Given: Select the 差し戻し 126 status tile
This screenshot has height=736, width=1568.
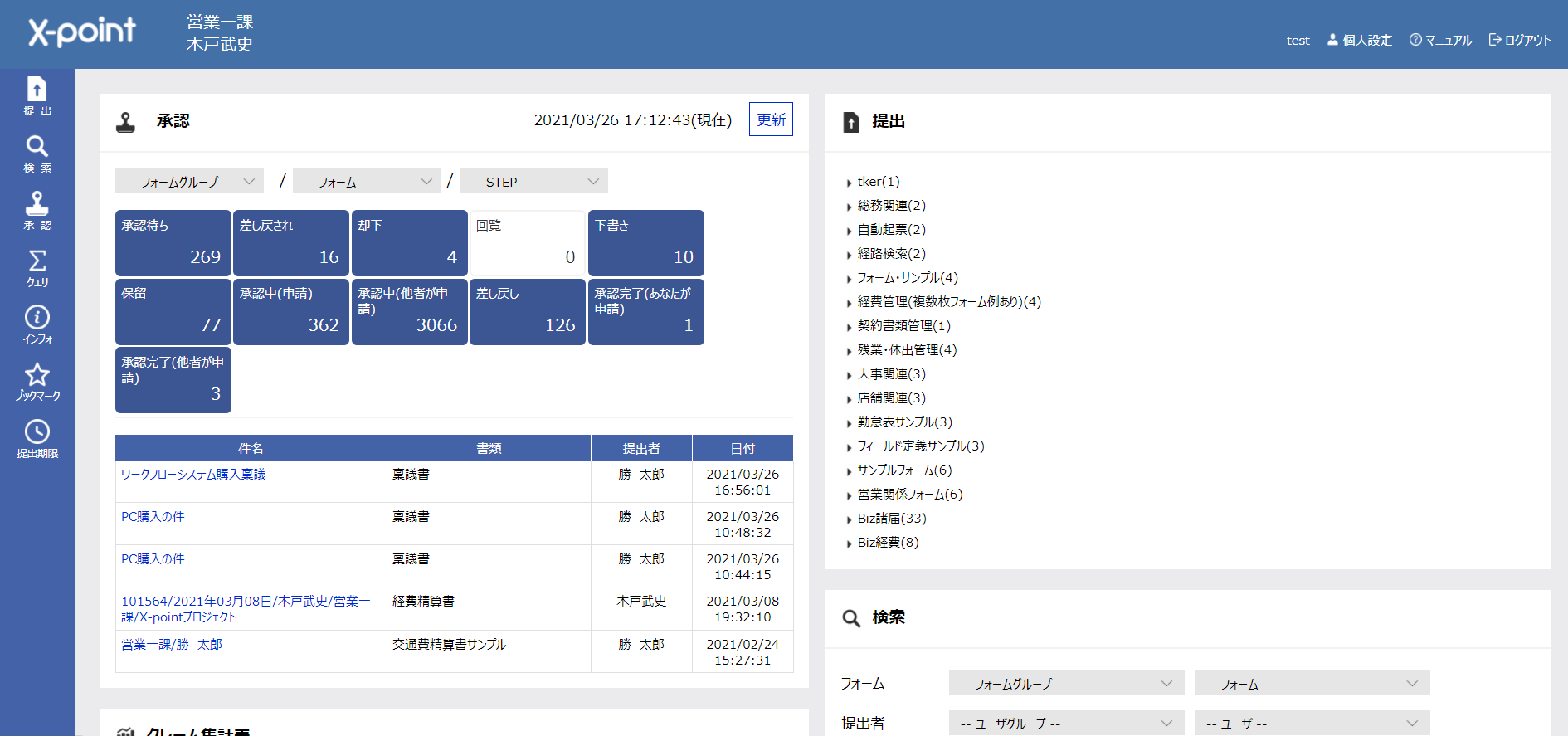Looking at the screenshot, I should pos(528,311).
